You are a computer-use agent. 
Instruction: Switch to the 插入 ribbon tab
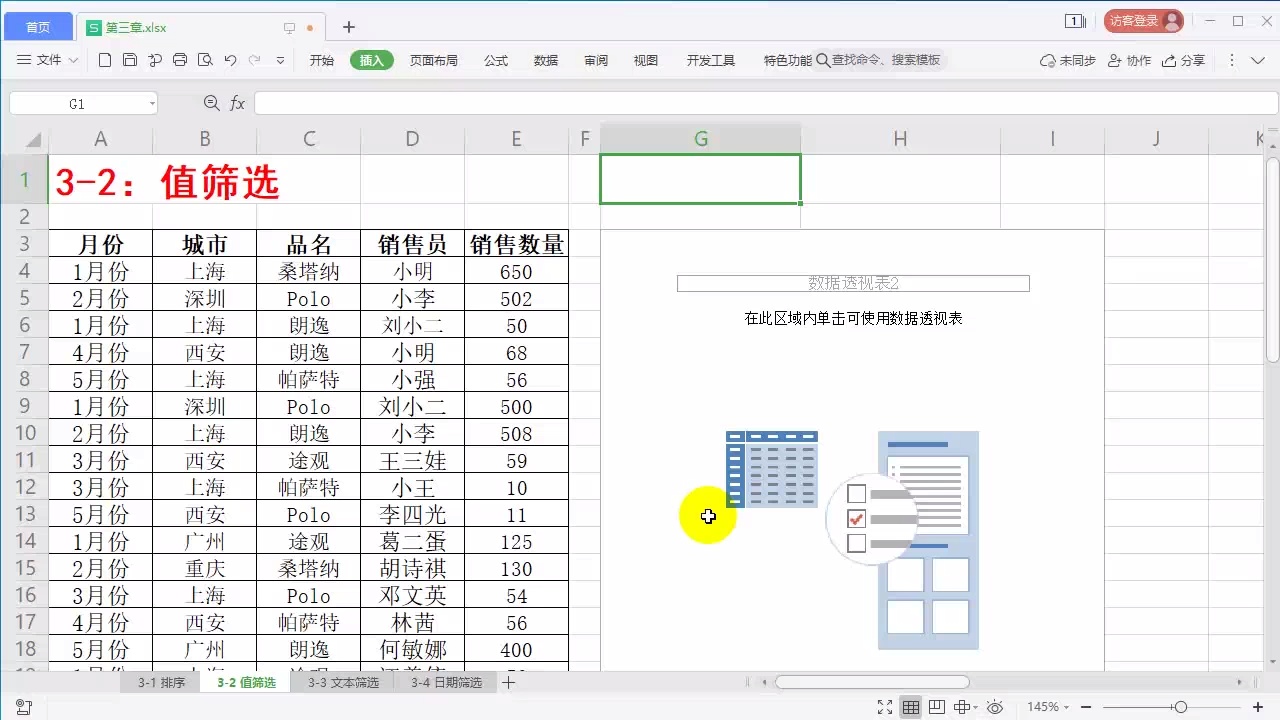tap(371, 60)
